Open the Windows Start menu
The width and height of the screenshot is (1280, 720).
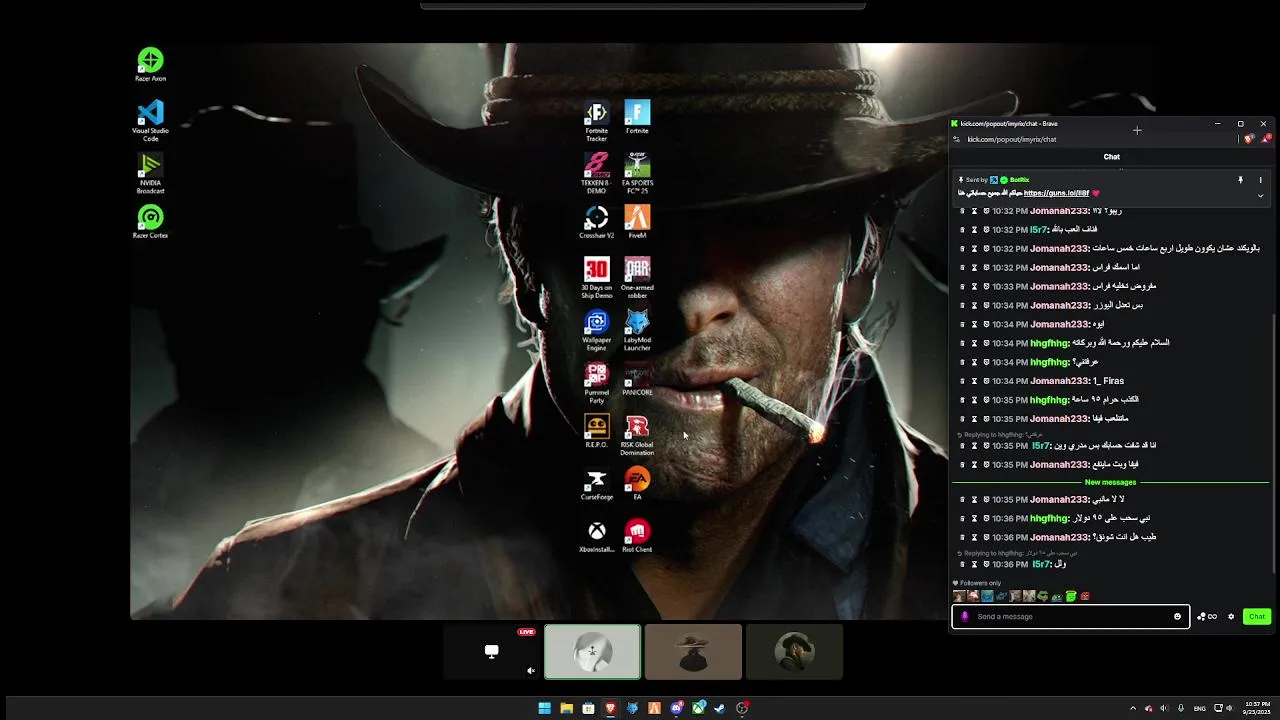[545, 708]
